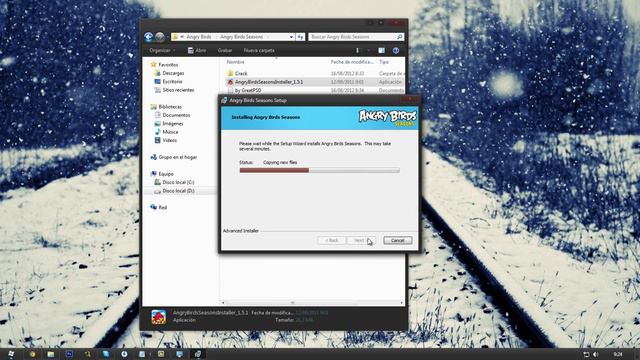Open the recent pages dropdown beside Forward
The width and height of the screenshot is (640, 360).
tap(167, 37)
